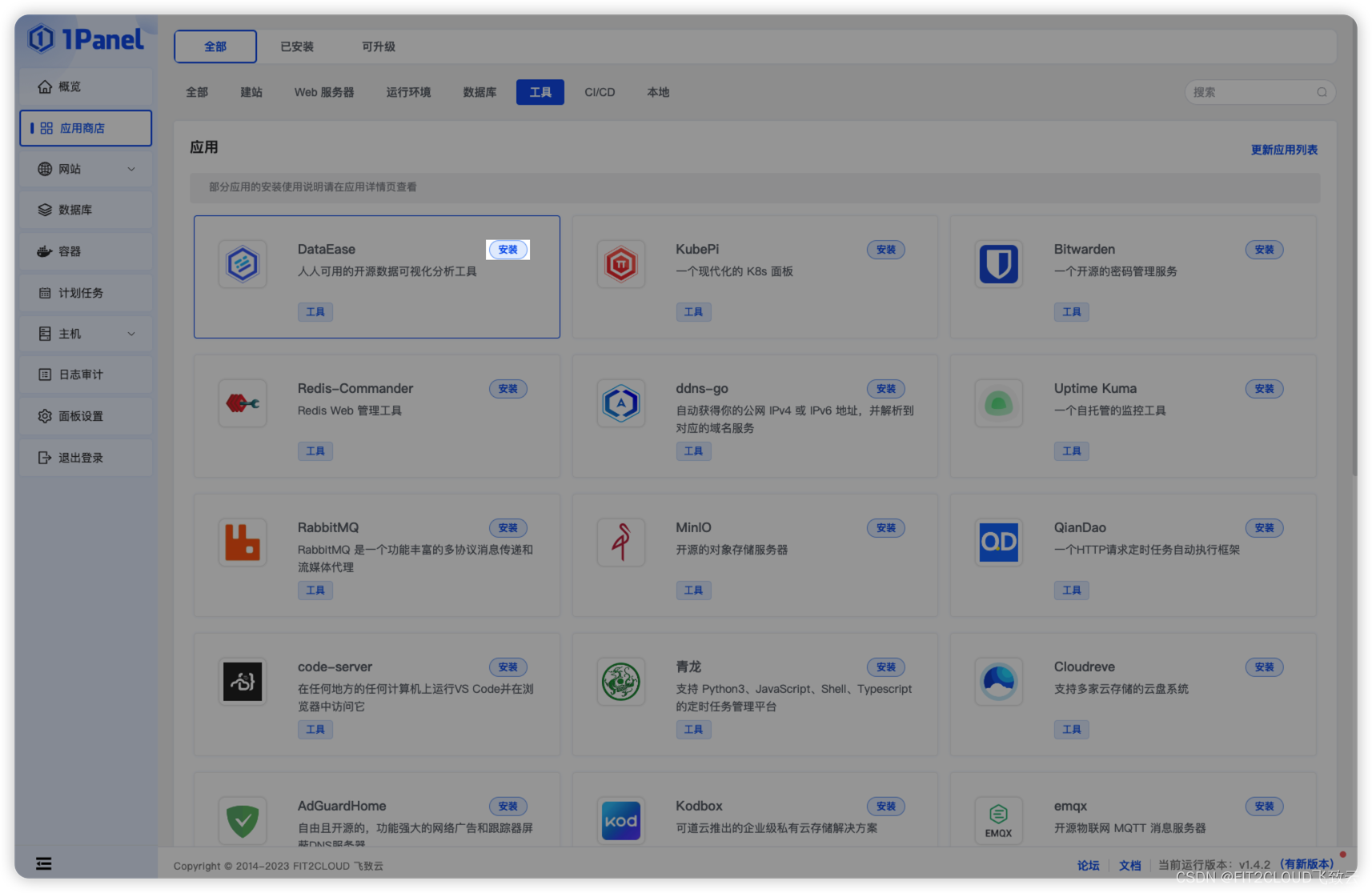This screenshot has height=893, width=1372.
Task: Filter apps by 运行环境
Action: coord(408,92)
